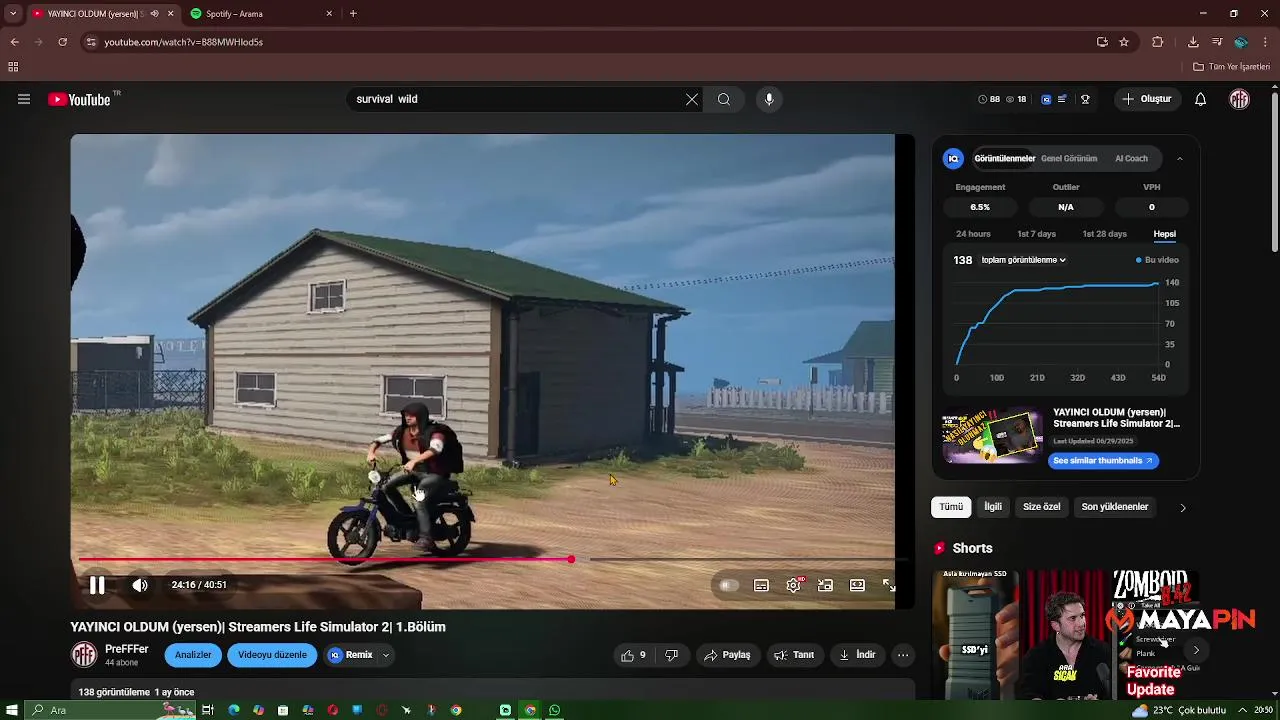Click the Paylaş share button
Image resolution: width=1280 pixels, height=720 pixels.
[727, 655]
